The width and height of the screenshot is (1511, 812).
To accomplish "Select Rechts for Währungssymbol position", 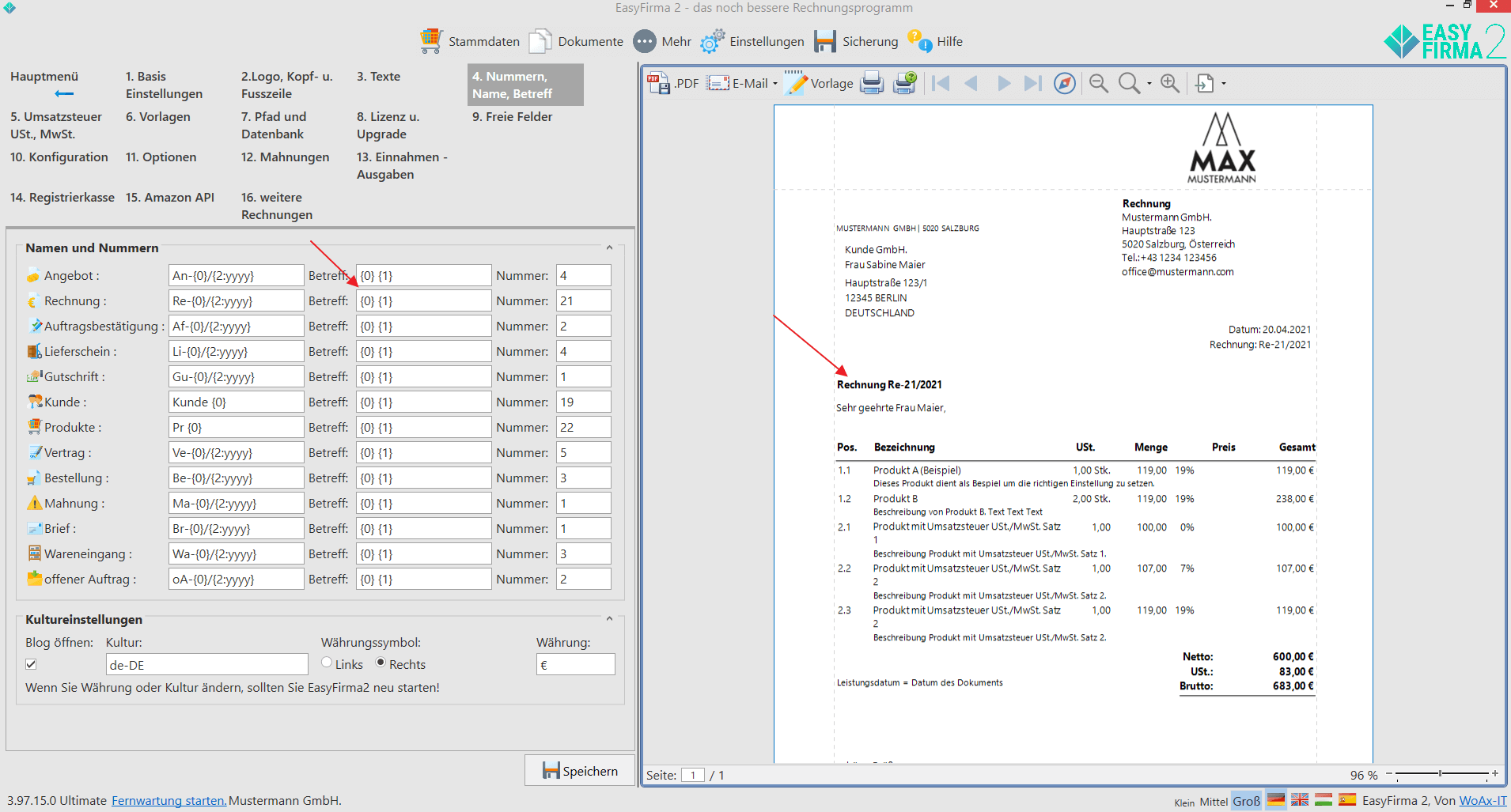I will pyautogui.click(x=381, y=663).
